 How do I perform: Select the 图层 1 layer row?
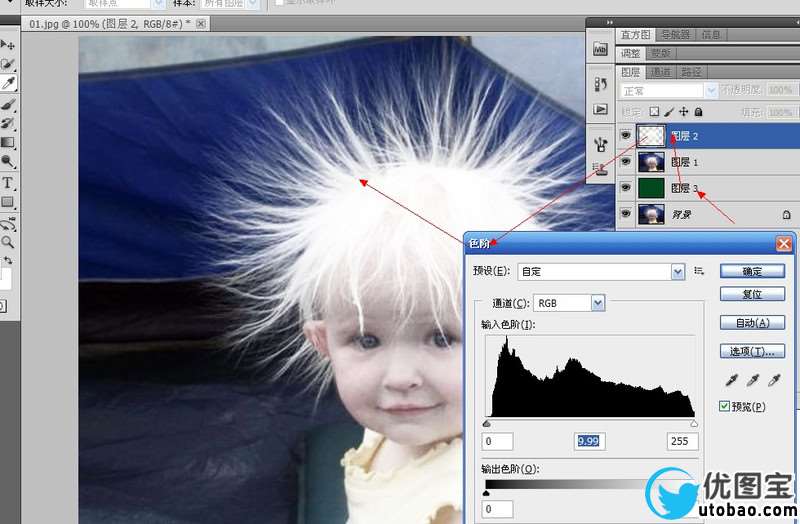pos(708,162)
